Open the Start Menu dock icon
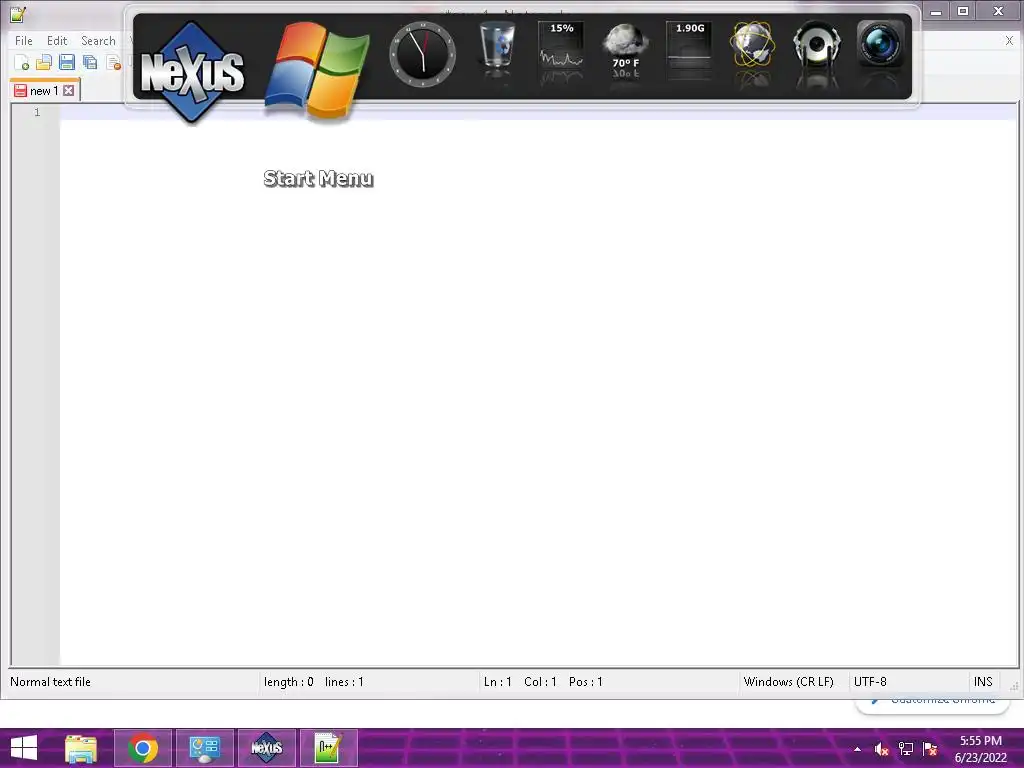The width and height of the screenshot is (1024, 768). coord(317,71)
